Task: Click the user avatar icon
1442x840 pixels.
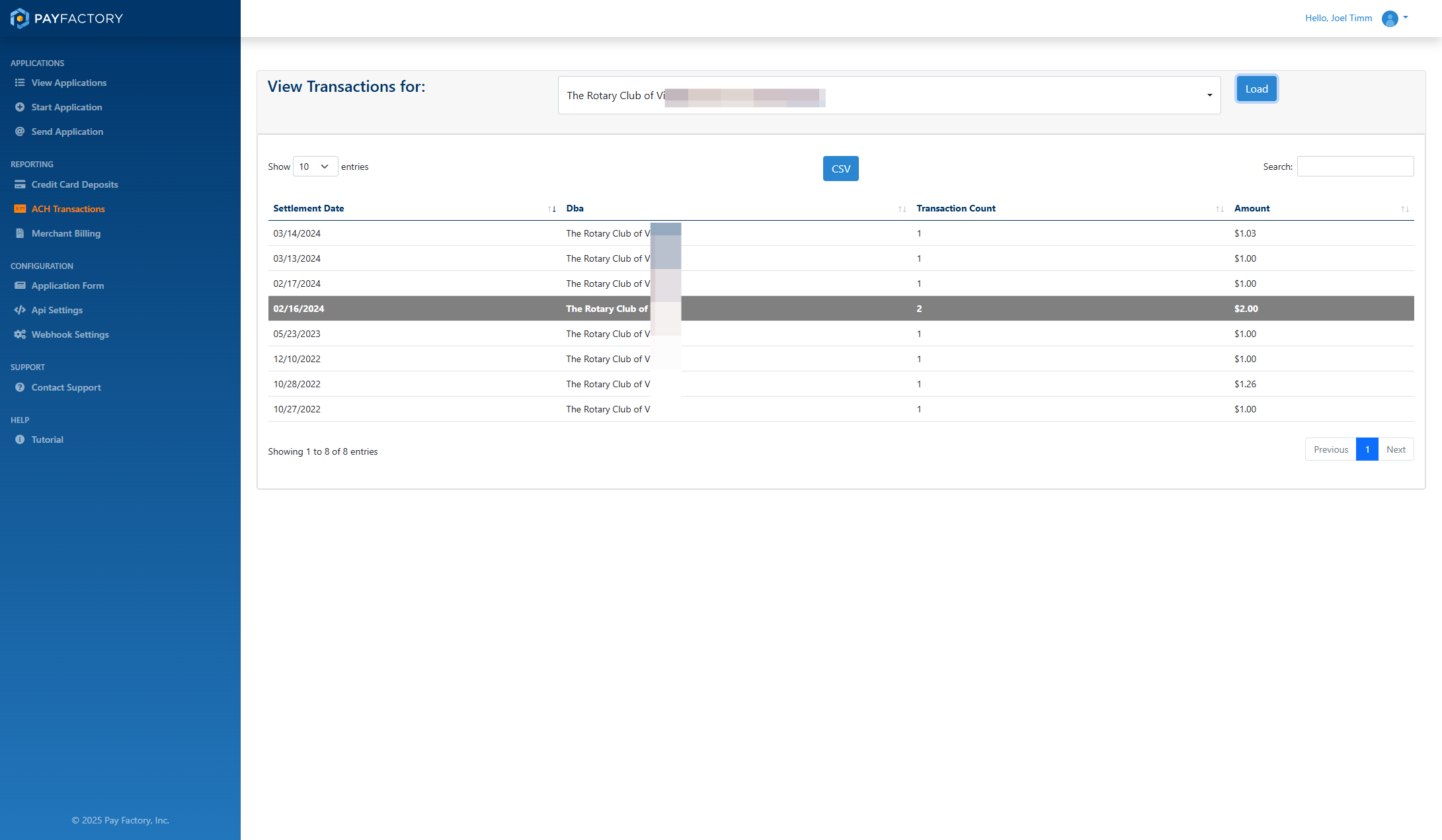Action: [1390, 19]
